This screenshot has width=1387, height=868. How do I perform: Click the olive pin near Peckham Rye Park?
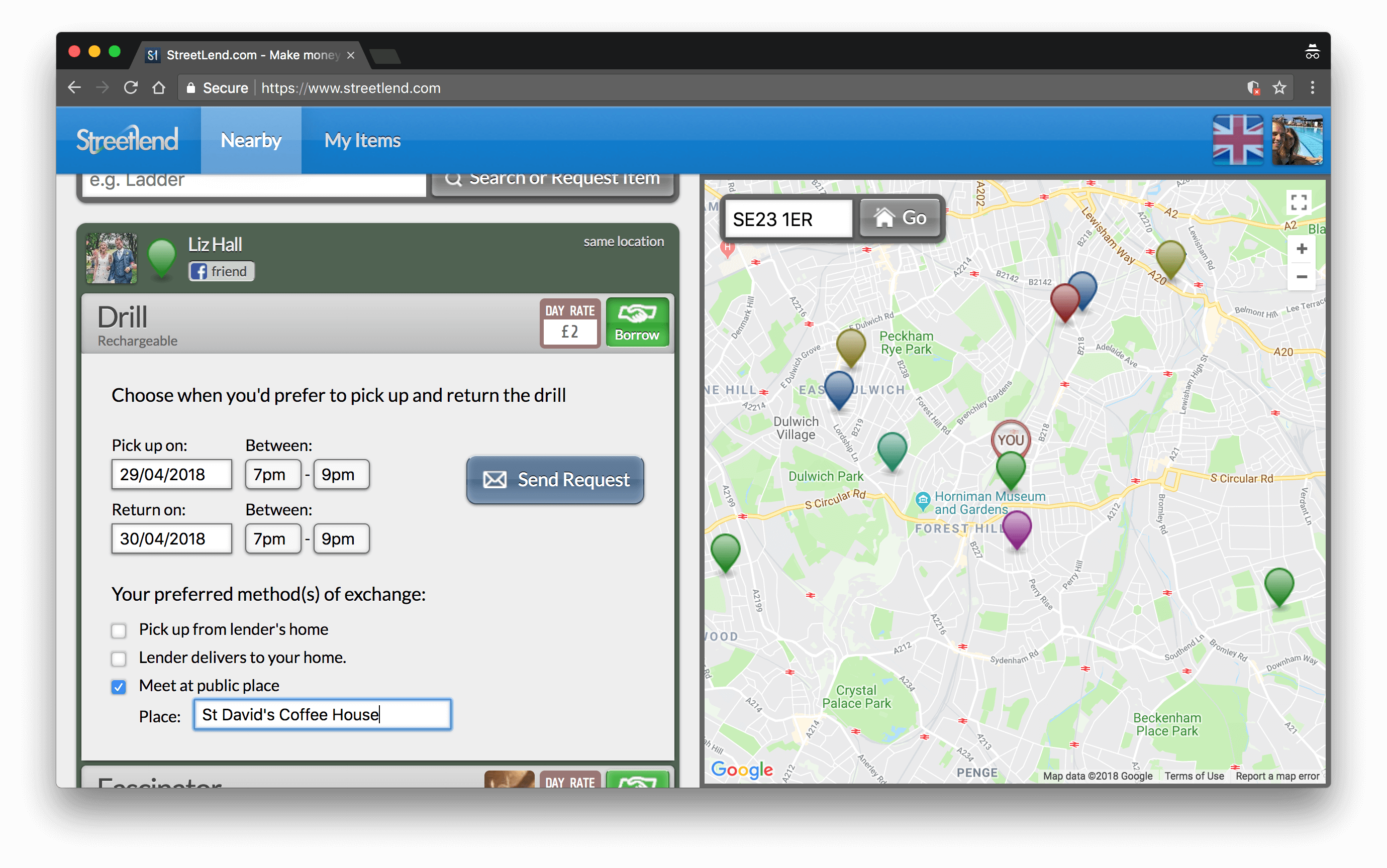(851, 348)
